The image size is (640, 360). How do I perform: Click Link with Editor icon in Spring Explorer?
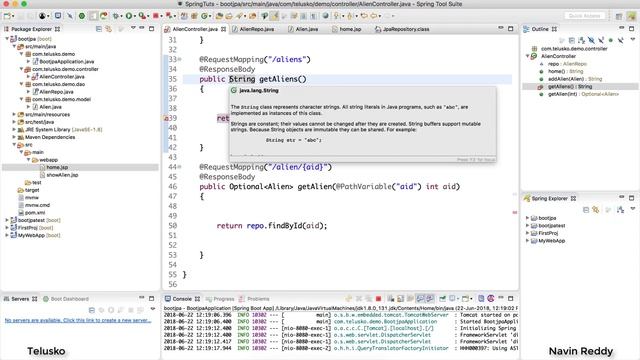coord(596,210)
